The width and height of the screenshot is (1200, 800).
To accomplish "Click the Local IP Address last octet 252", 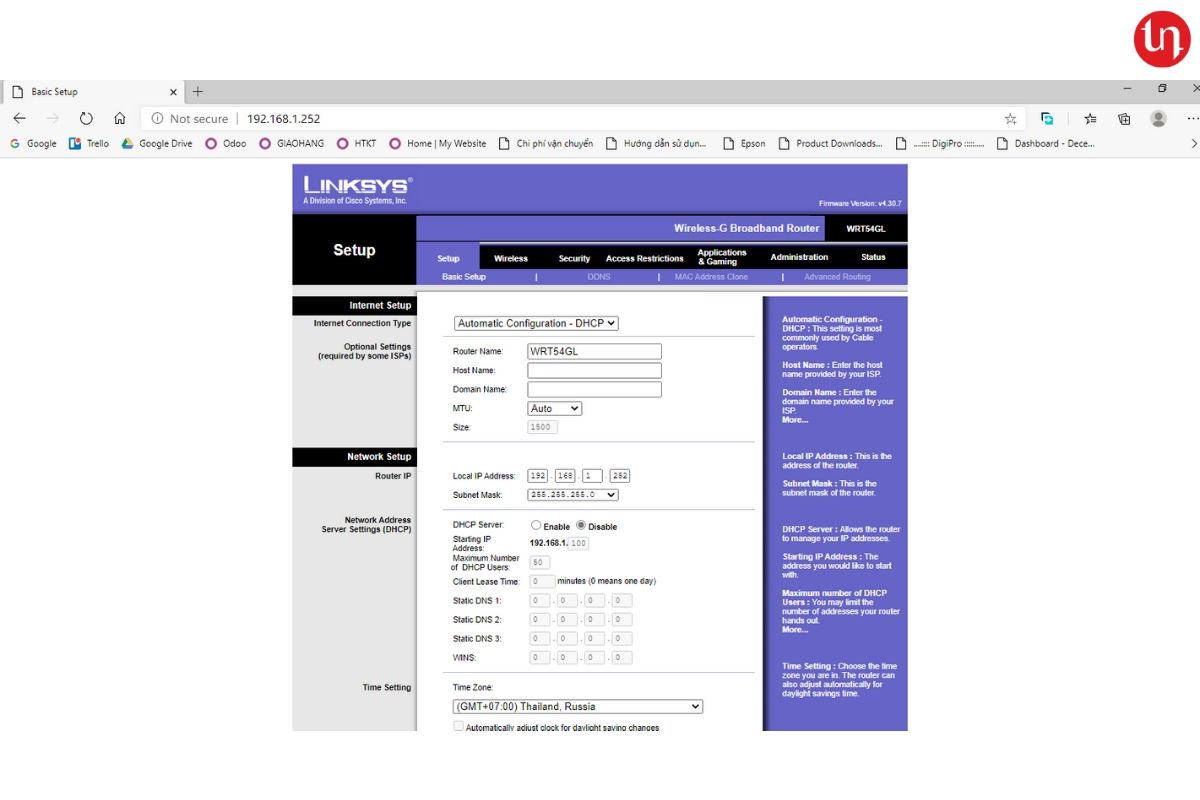I will pos(619,476).
